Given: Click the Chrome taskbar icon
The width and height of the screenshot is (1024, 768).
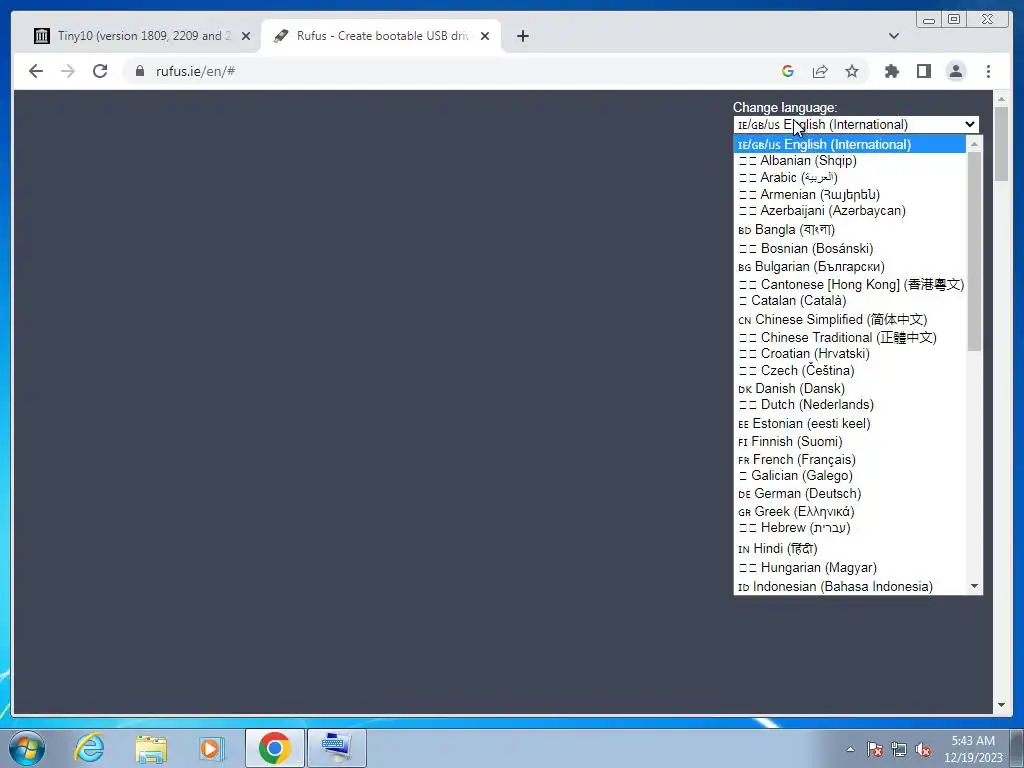Looking at the screenshot, I should click(274, 748).
